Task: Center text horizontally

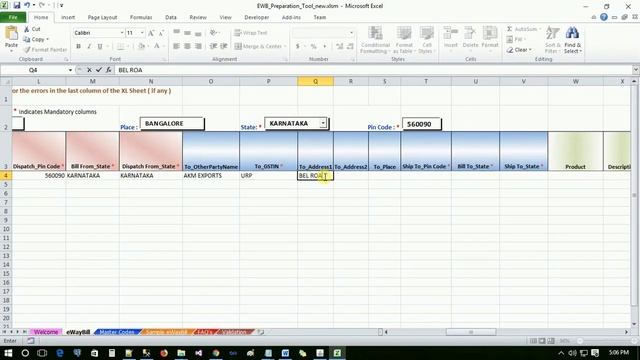Action: [187, 47]
